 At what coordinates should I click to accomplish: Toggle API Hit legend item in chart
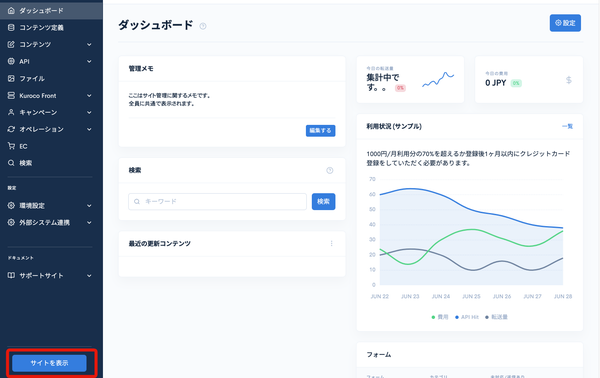(466, 317)
